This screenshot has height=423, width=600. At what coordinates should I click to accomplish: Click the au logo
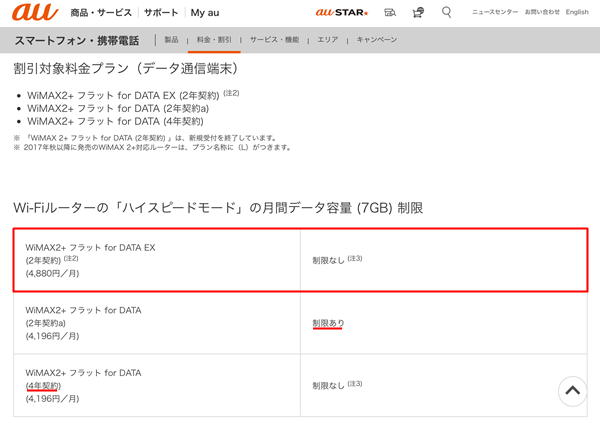[x=35, y=12]
